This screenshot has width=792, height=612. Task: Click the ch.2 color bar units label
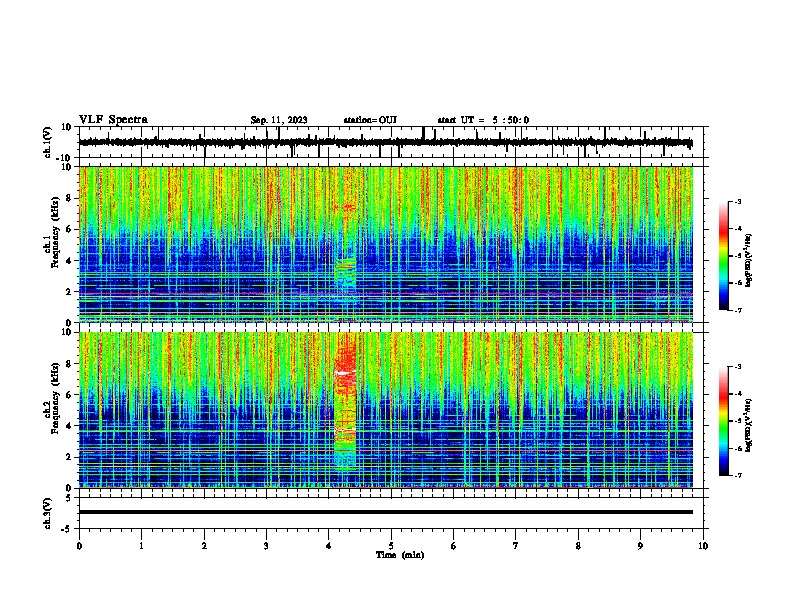click(749, 425)
